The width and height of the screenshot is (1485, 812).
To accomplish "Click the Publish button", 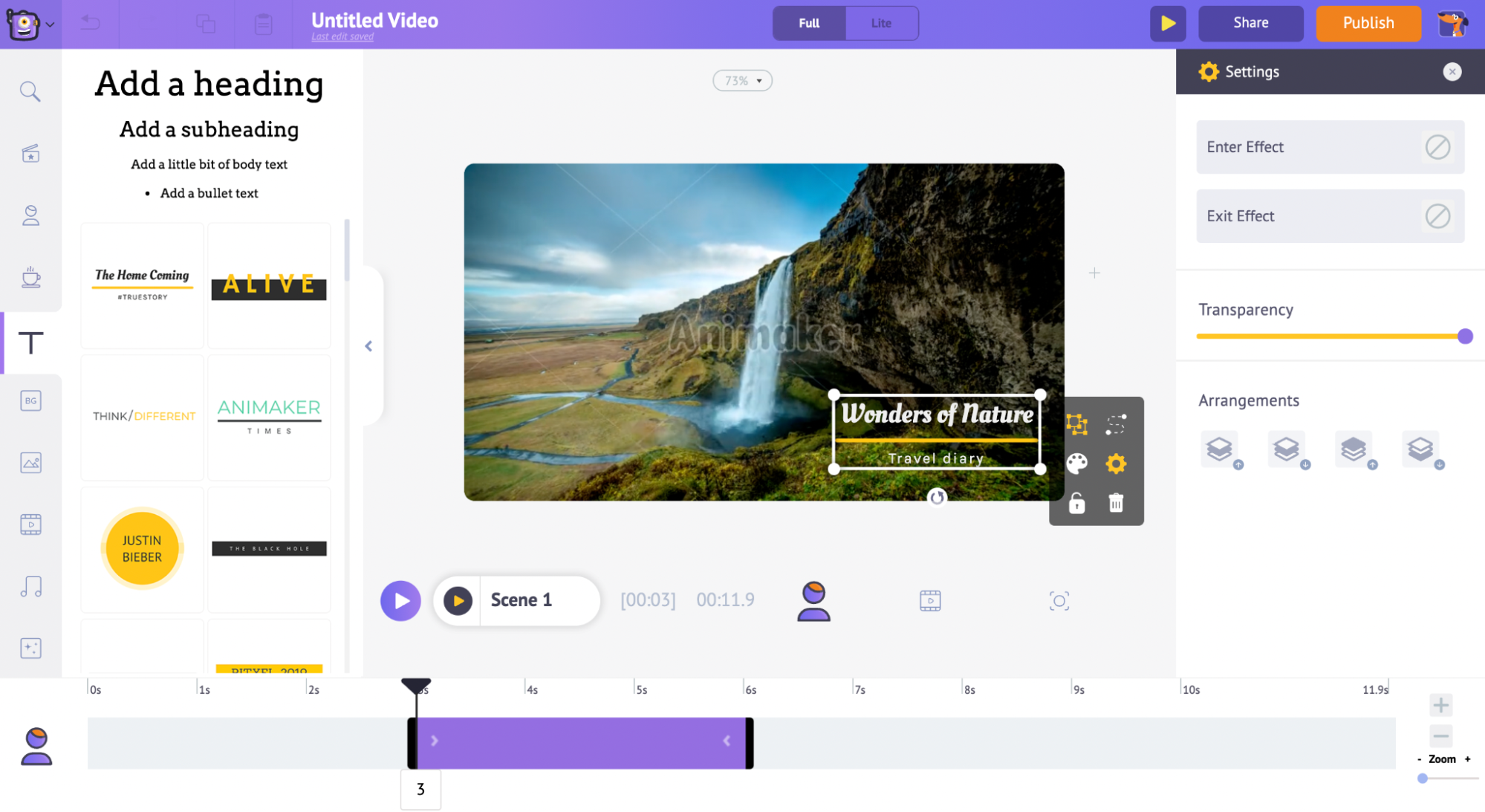I will click(x=1369, y=22).
